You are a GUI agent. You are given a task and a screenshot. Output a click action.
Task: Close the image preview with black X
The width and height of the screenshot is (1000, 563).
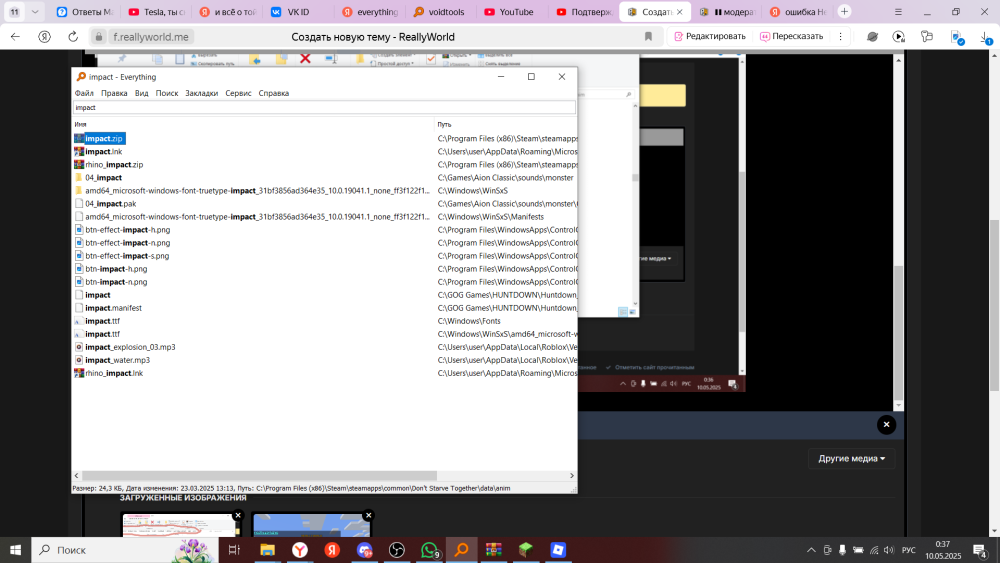point(886,425)
